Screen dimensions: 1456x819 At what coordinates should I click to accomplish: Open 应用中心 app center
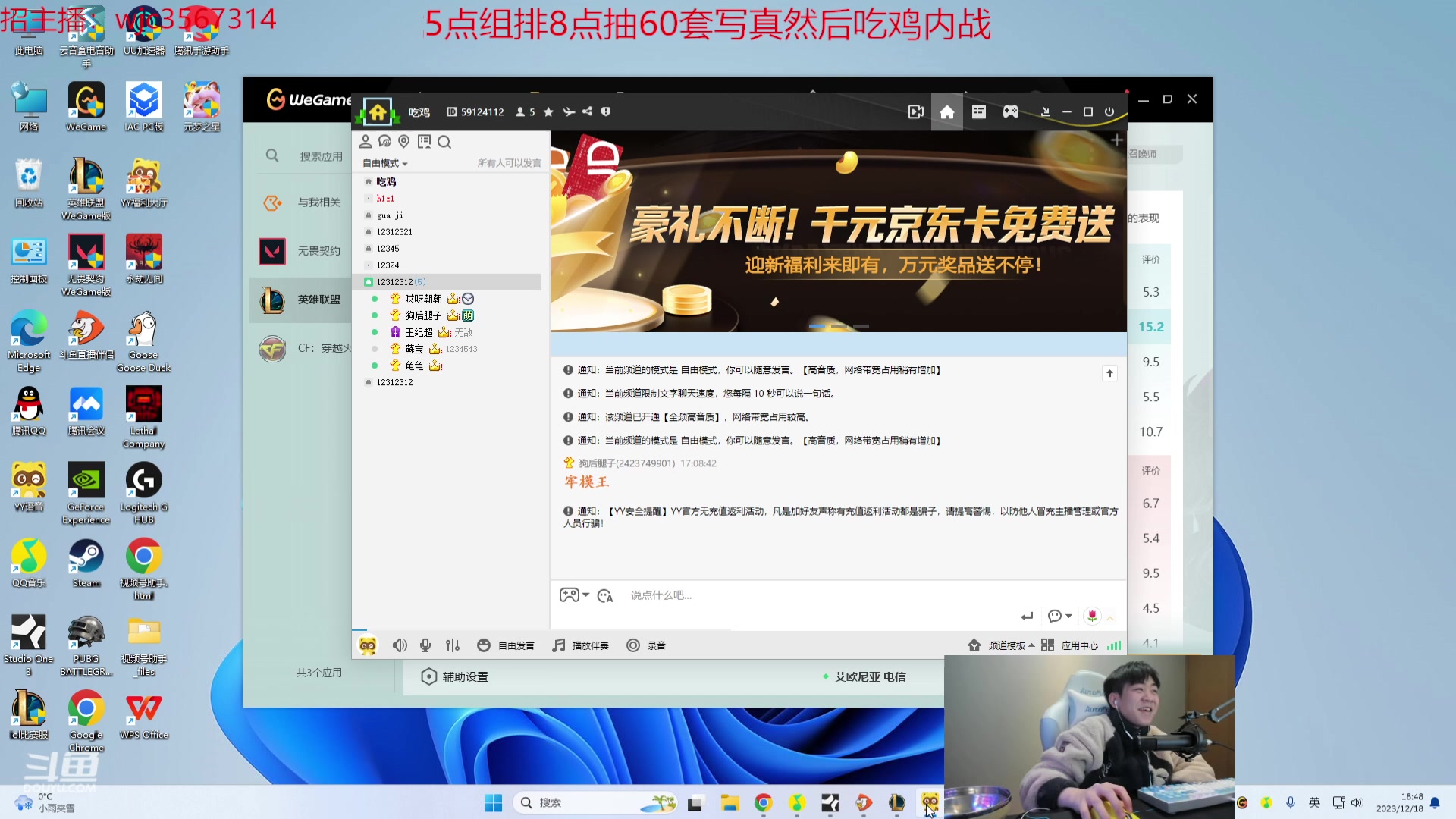tap(1070, 645)
